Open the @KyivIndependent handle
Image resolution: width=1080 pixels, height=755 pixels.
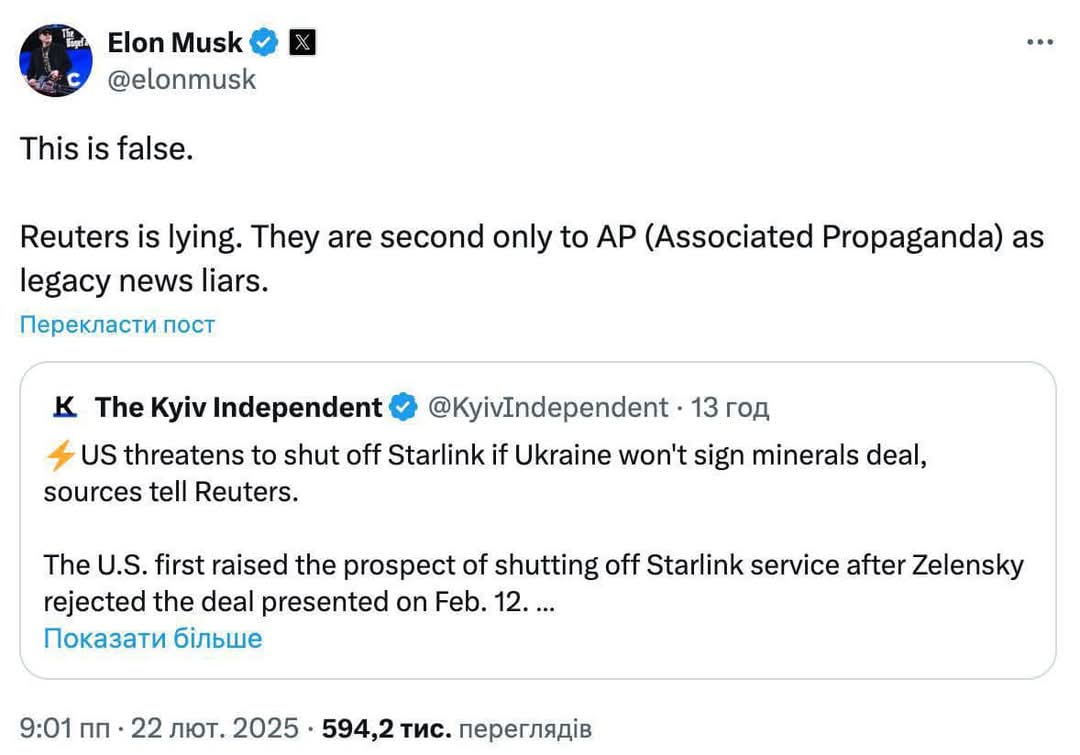[x=547, y=407]
